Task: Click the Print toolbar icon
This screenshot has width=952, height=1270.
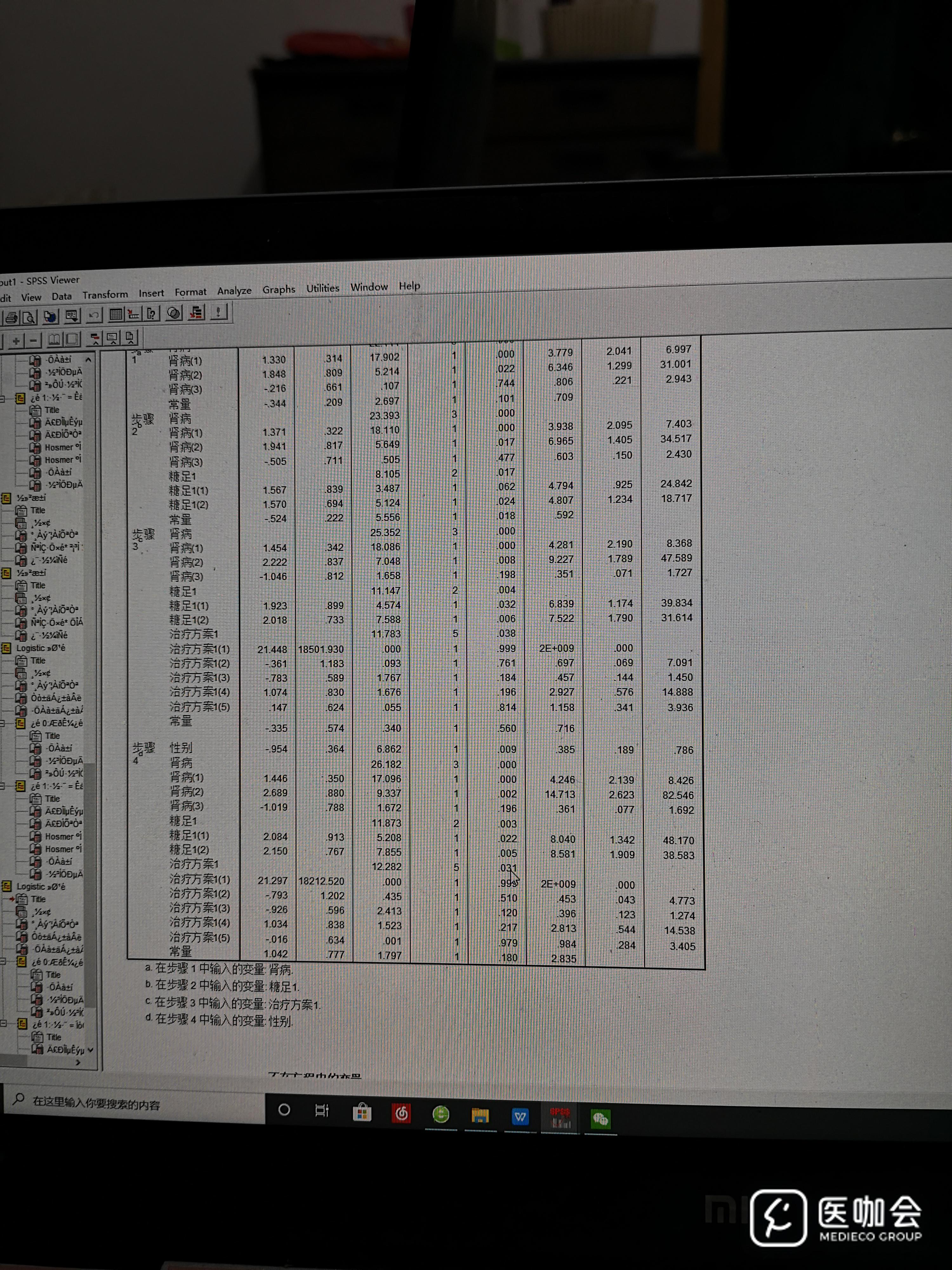Action: pos(11,317)
